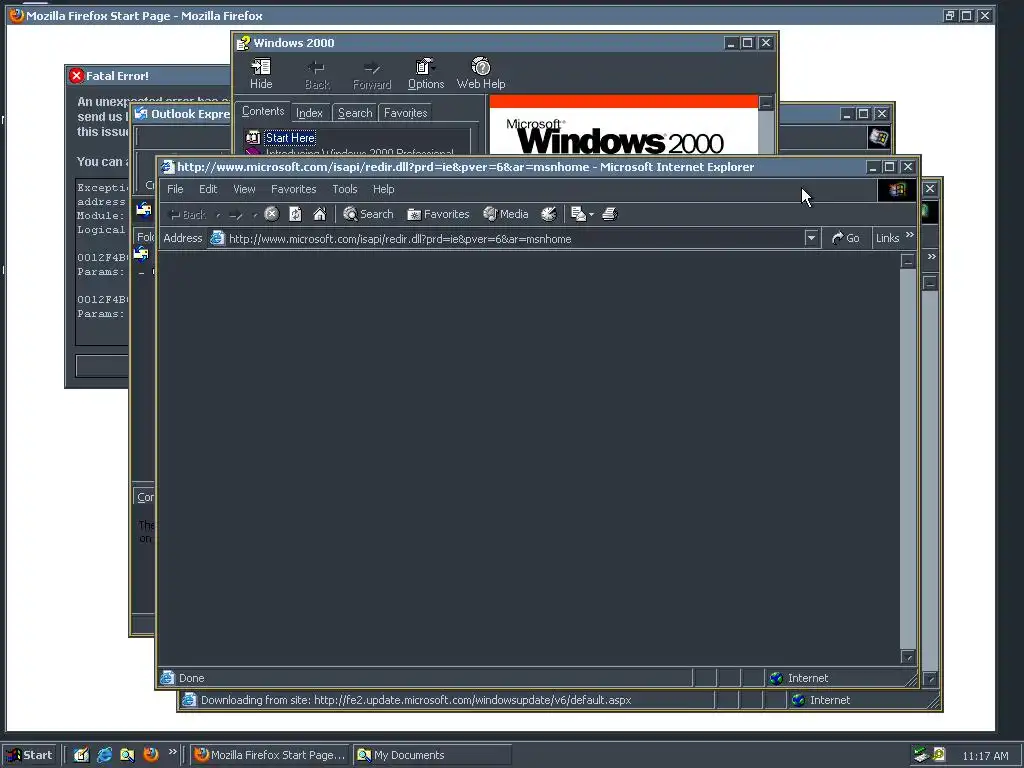Click the Help pane scrollbar up arrow
The width and height of the screenshot is (1024, 768).
click(x=766, y=103)
